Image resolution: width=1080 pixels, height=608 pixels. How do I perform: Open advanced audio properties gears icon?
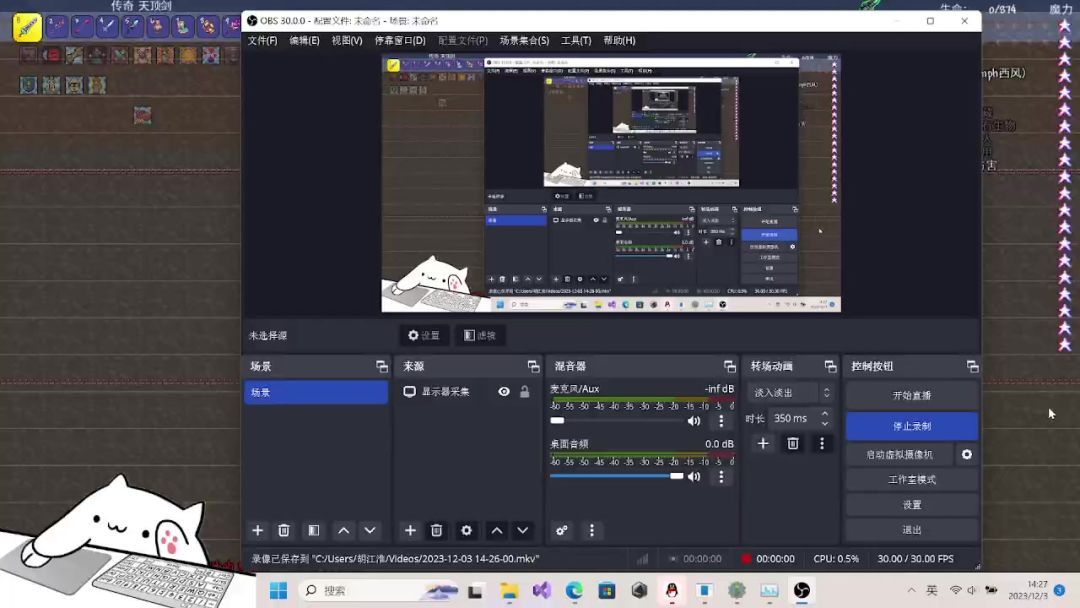coord(562,530)
